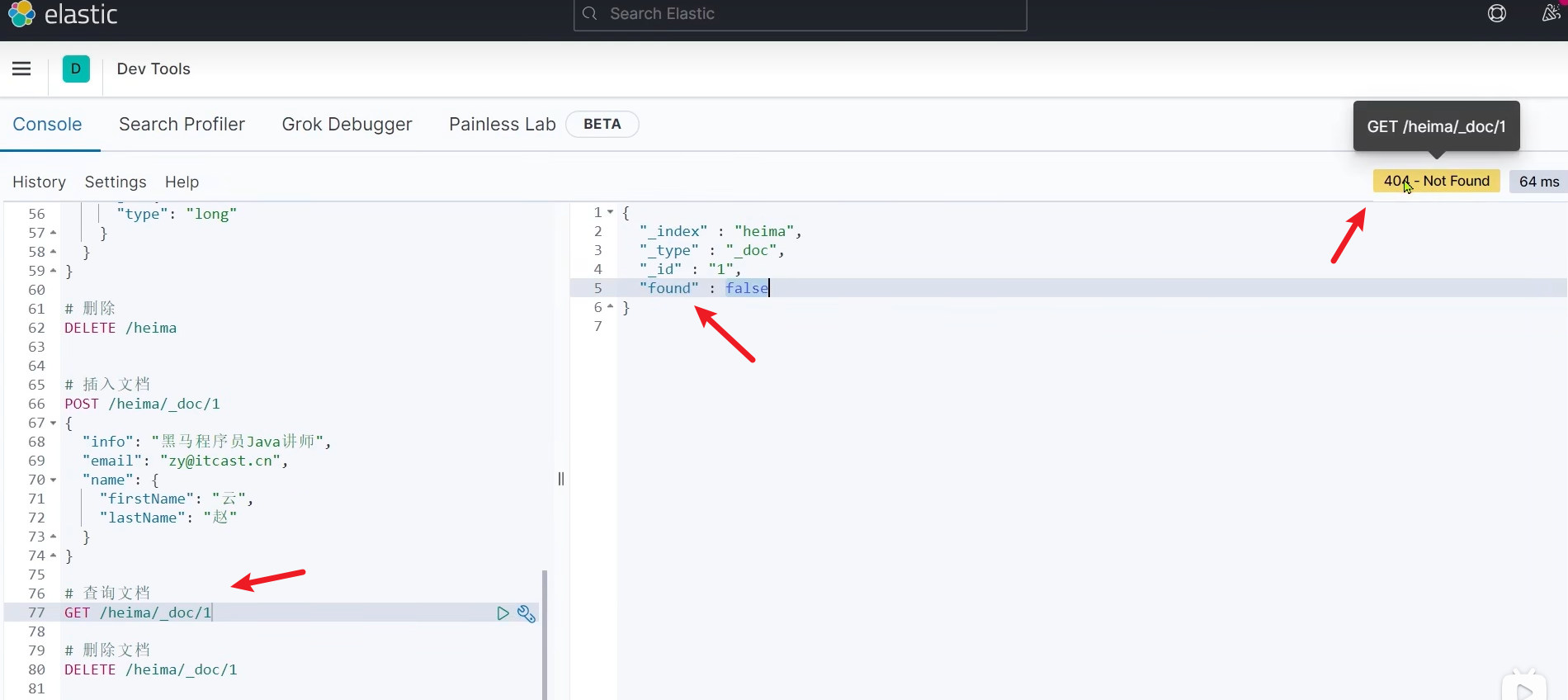Screen dimensions: 1568x700
Task: Open the newsfeed celebration icon
Action: click(1551, 12)
